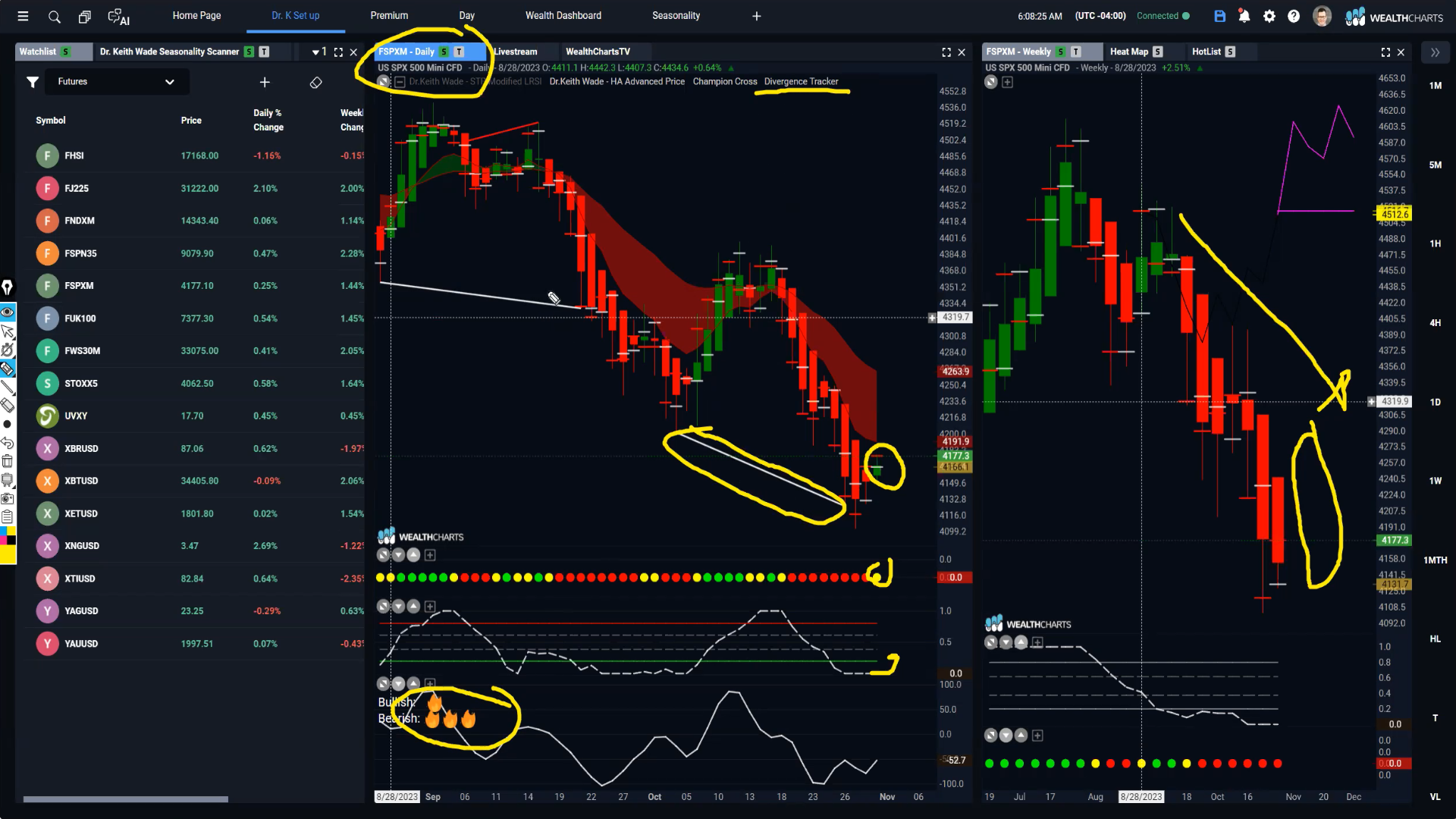
Task: Click the screen board tool icon
Action: 8,480
